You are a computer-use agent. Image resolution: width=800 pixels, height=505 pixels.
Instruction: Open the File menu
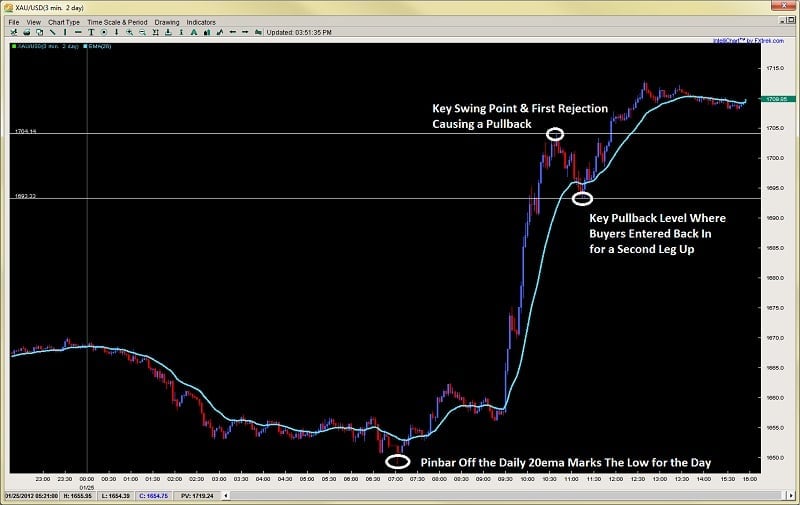[14, 22]
